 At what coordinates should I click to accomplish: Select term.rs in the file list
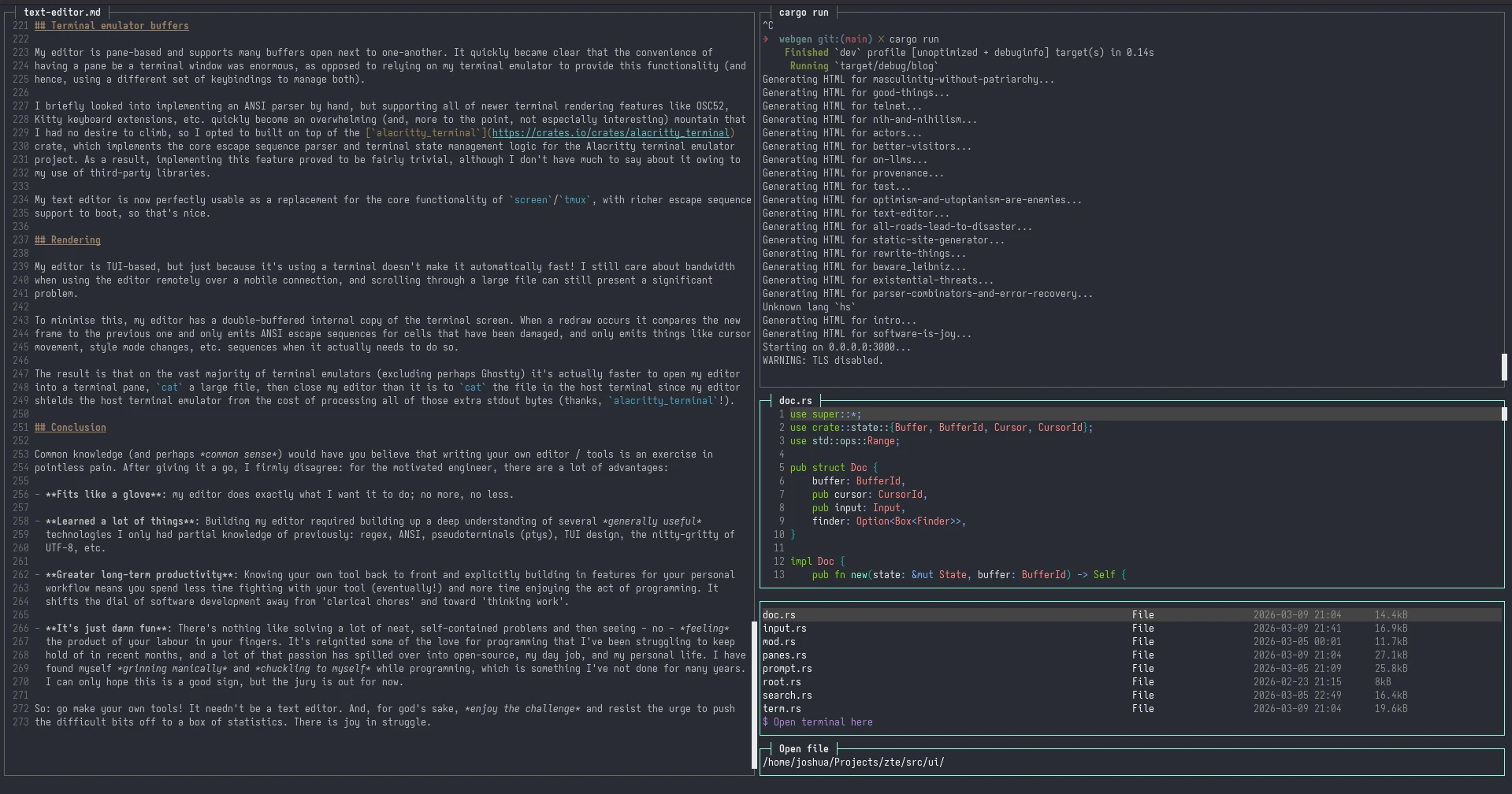[781, 708]
